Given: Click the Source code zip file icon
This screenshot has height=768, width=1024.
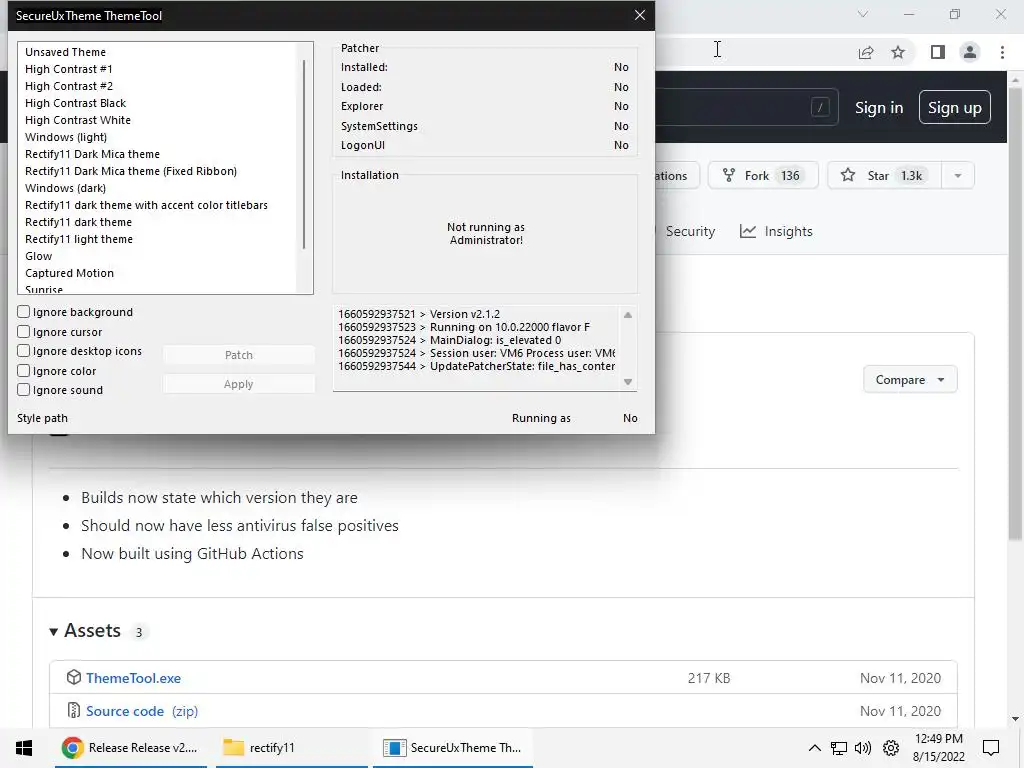Looking at the screenshot, I should (x=74, y=711).
